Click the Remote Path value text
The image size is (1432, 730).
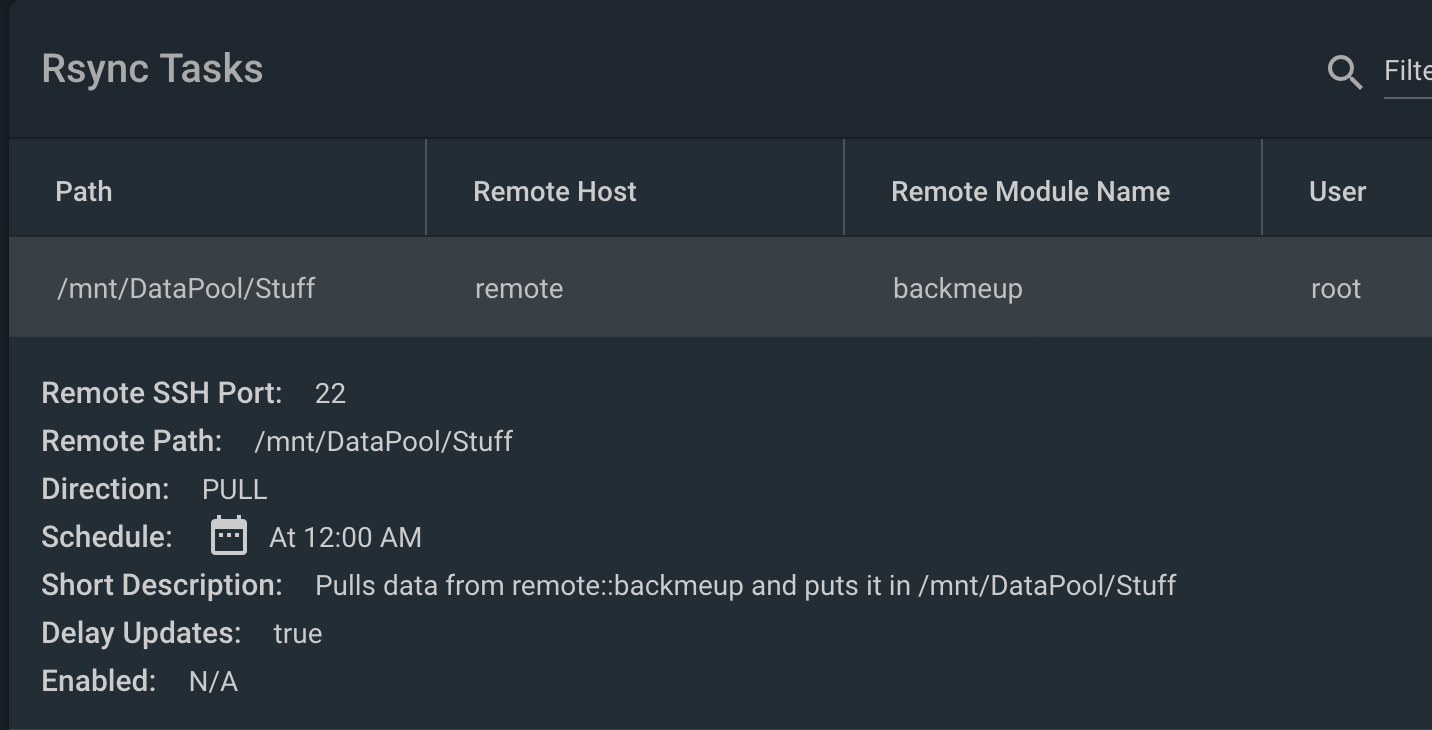(x=383, y=441)
